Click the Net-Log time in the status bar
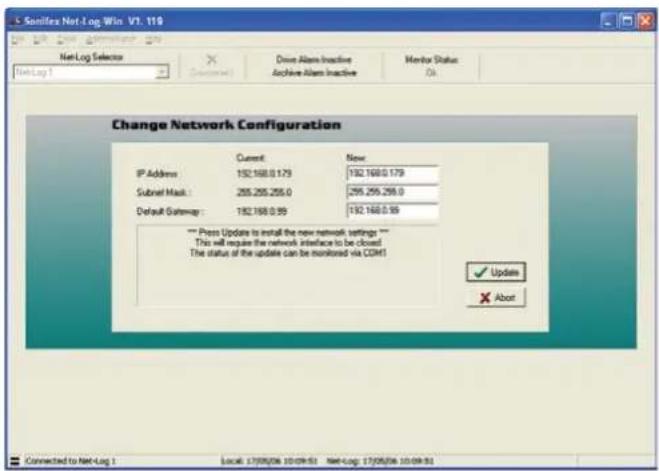Screen dimensions: 659x471 coord(380,461)
